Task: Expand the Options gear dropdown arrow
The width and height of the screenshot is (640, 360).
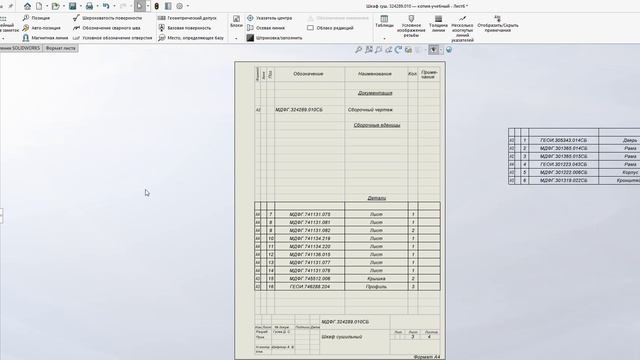Action: click(x=188, y=6)
